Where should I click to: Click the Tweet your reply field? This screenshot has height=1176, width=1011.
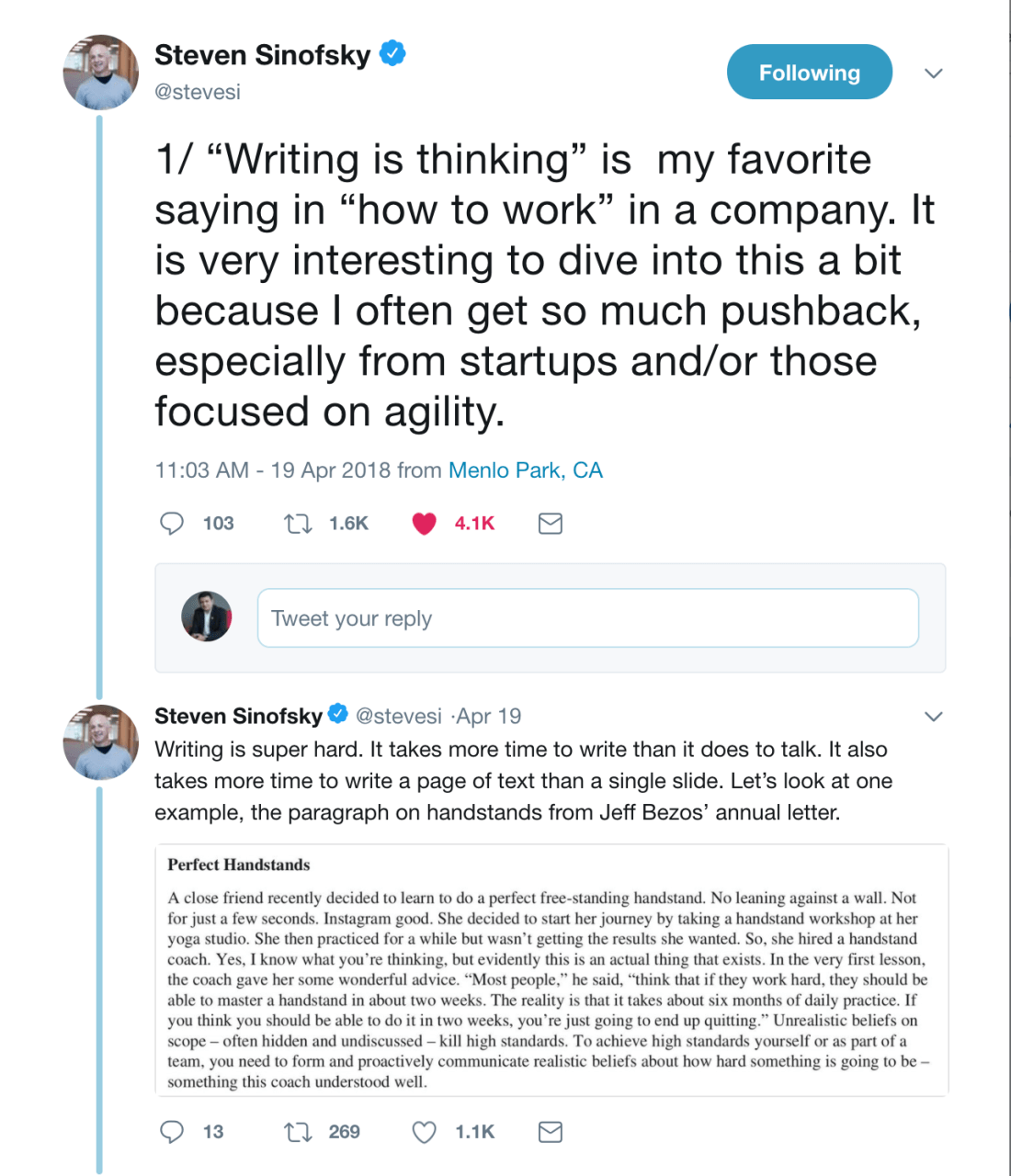tap(588, 617)
